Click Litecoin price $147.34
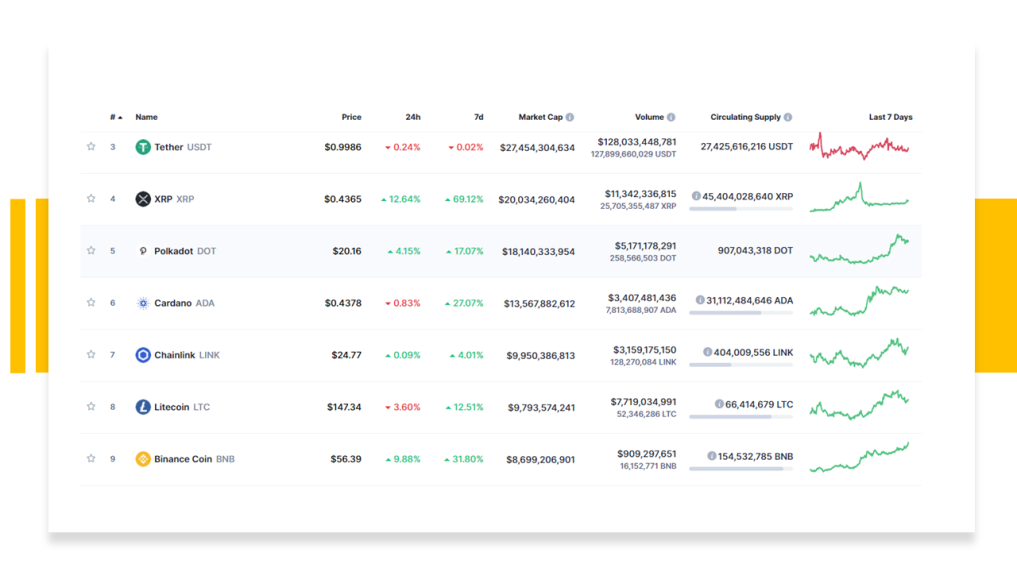 [x=344, y=407]
